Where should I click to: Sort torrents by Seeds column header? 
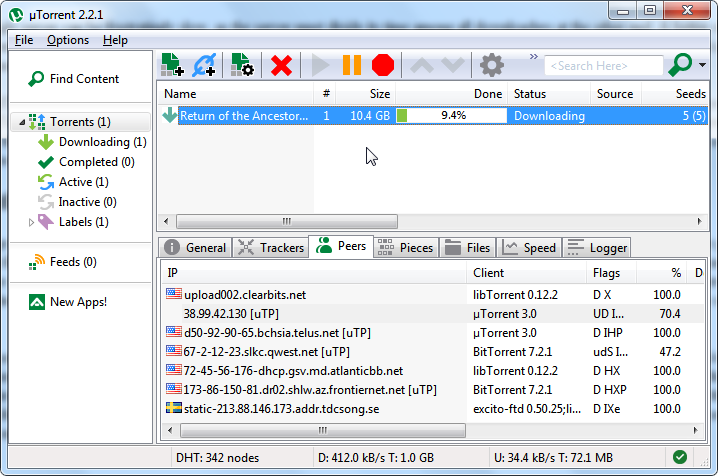coord(674,94)
